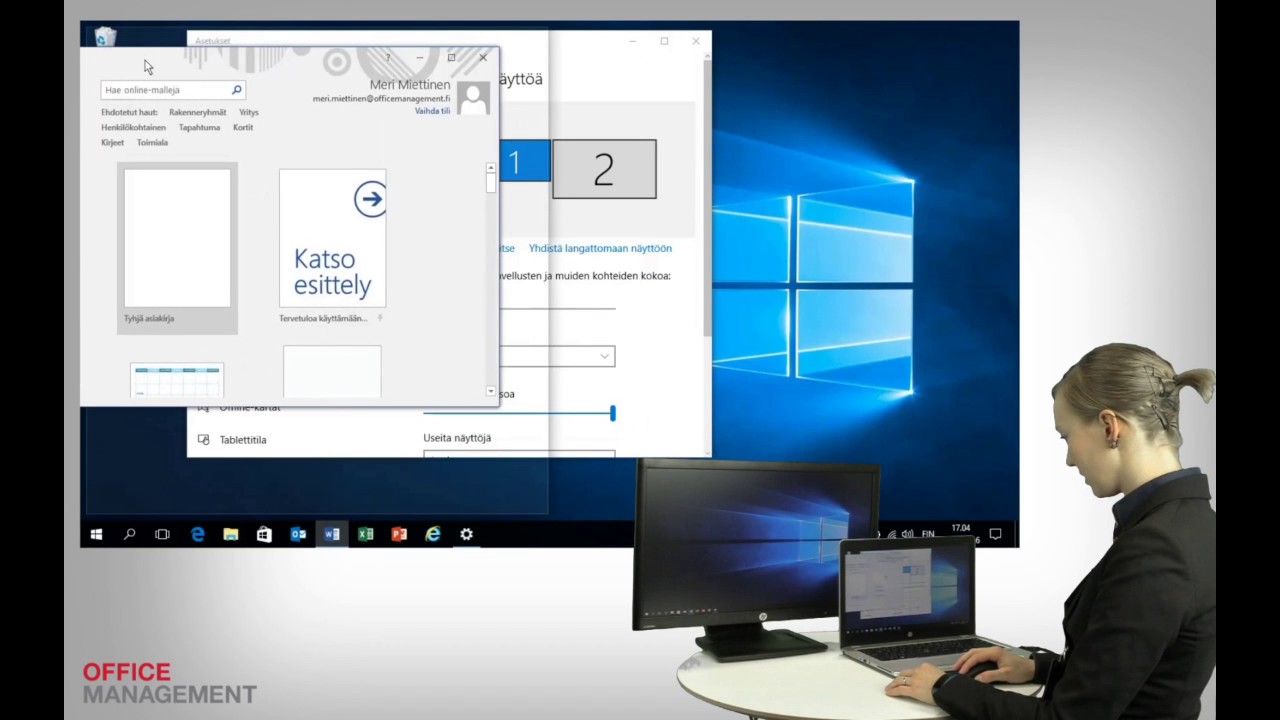1280x720 pixels.
Task: Search suggested term Kirjeet
Action: tap(112, 143)
